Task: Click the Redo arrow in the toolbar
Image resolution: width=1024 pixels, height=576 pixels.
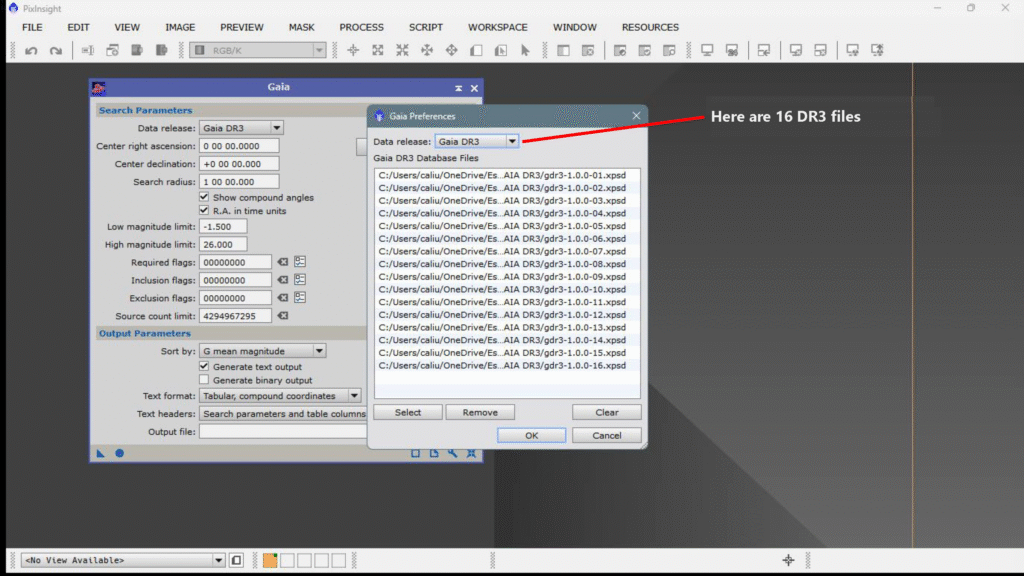Action: click(x=56, y=50)
